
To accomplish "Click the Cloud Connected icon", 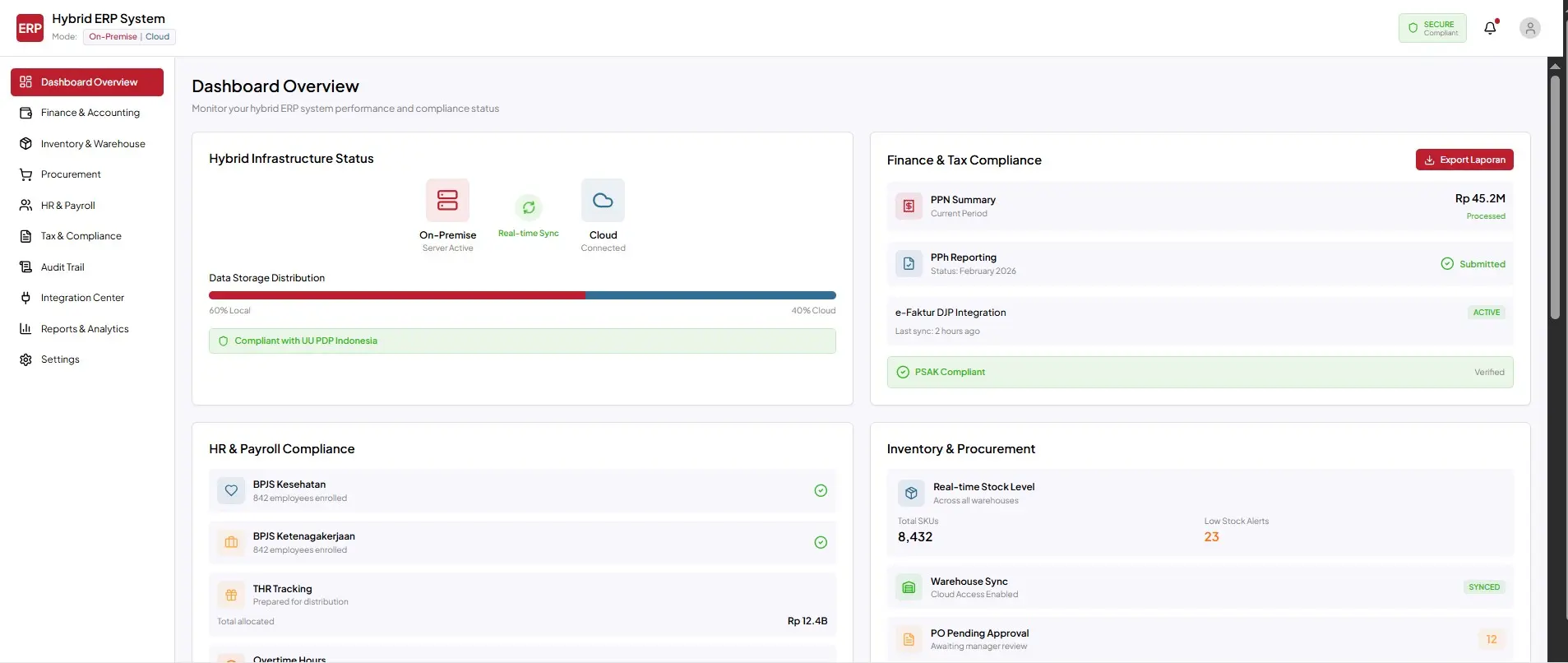I will tap(603, 200).
